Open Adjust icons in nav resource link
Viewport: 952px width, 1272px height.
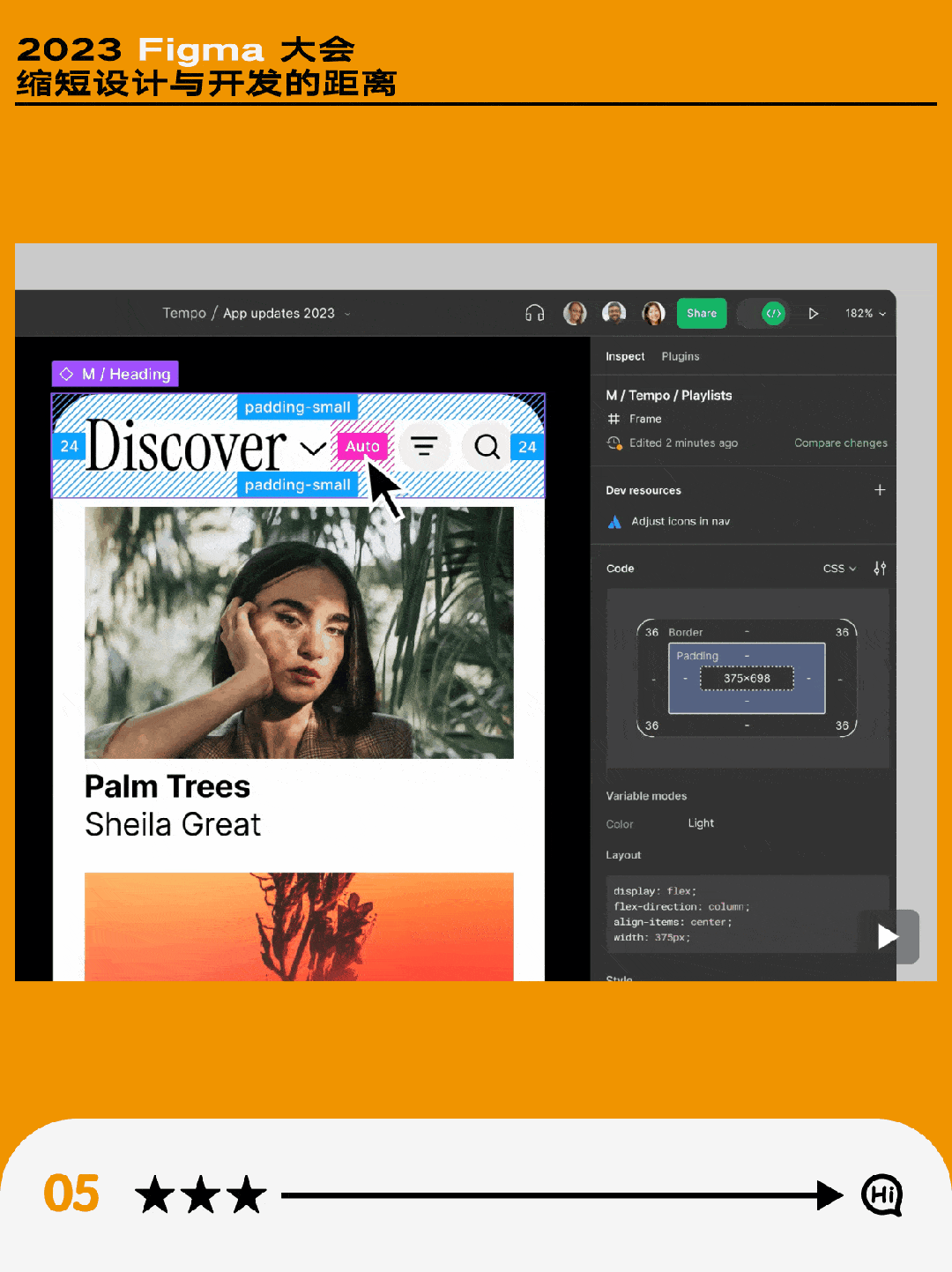tap(680, 522)
